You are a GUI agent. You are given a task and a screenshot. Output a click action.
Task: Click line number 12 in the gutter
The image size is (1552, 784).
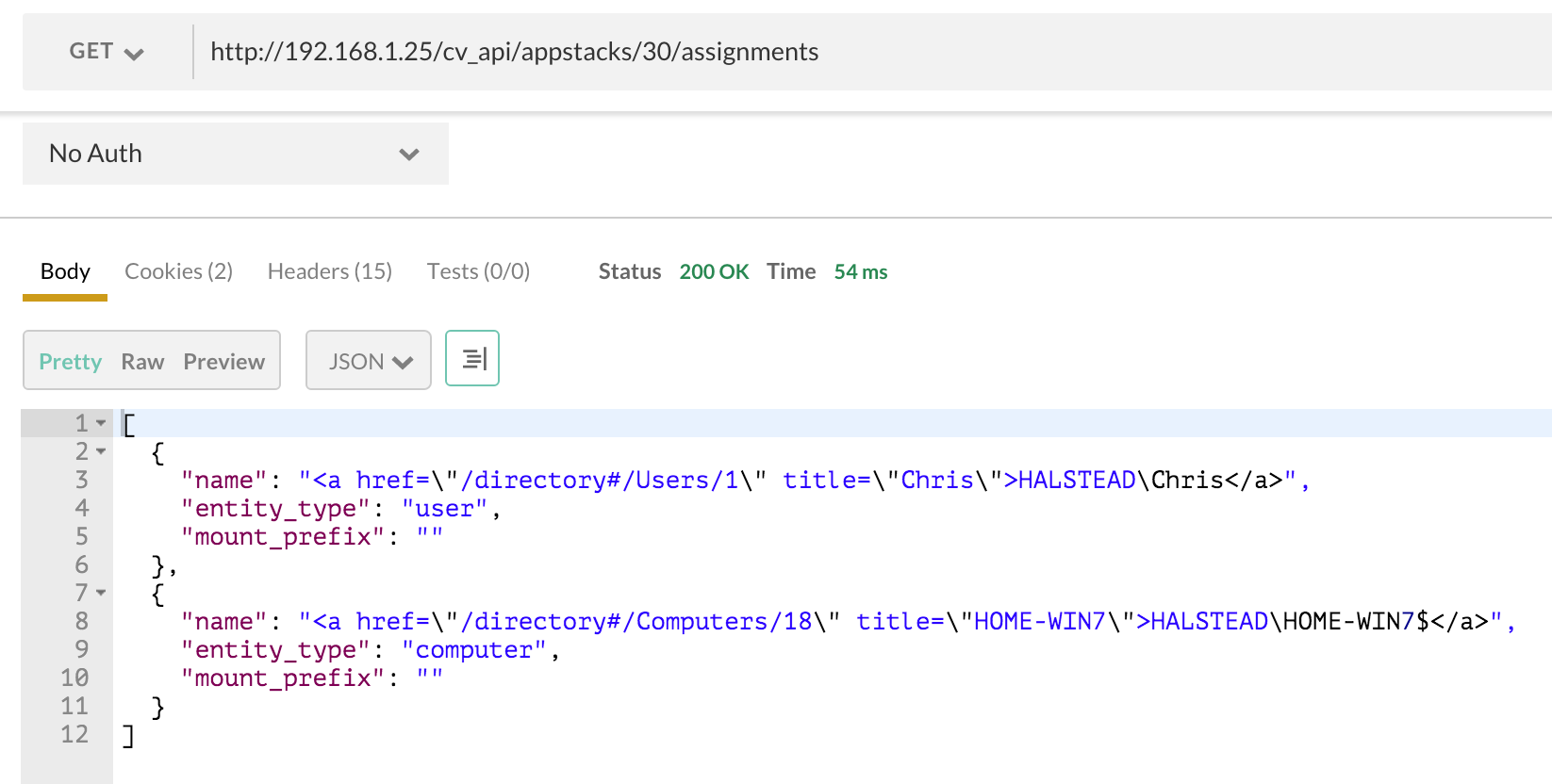click(74, 735)
